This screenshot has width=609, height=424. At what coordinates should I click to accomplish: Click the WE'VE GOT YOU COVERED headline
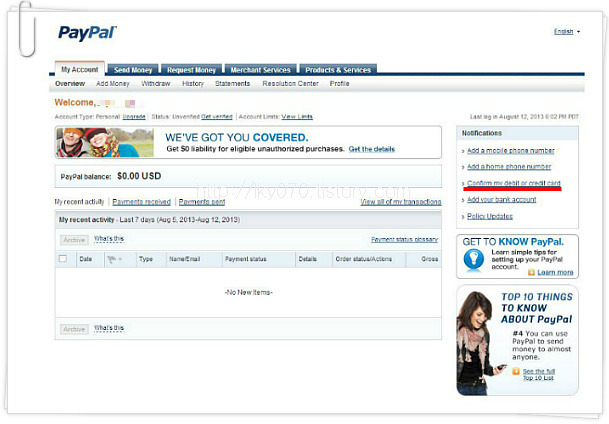[237, 137]
